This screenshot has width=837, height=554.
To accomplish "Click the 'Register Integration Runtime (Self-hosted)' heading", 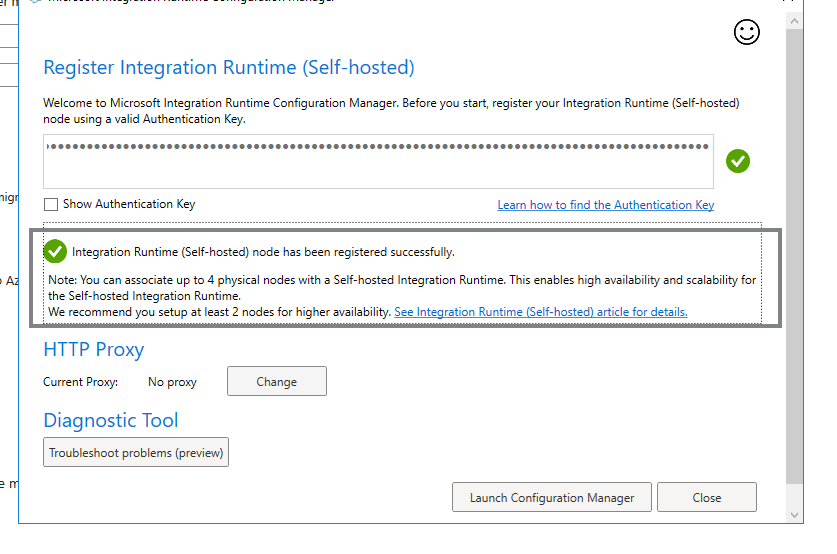I will (229, 68).
